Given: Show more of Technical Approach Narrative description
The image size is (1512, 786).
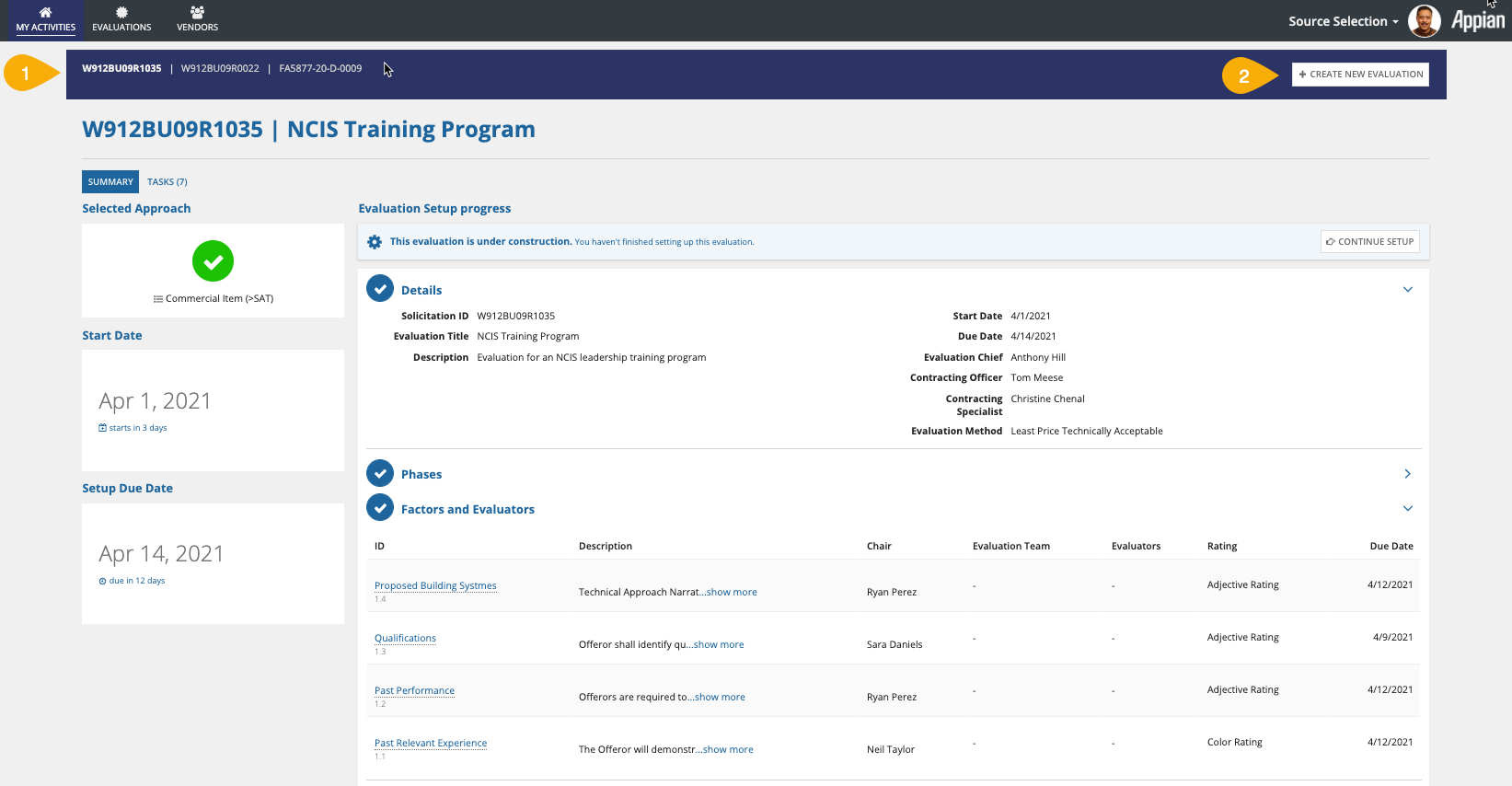Looking at the screenshot, I should pos(732,592).
